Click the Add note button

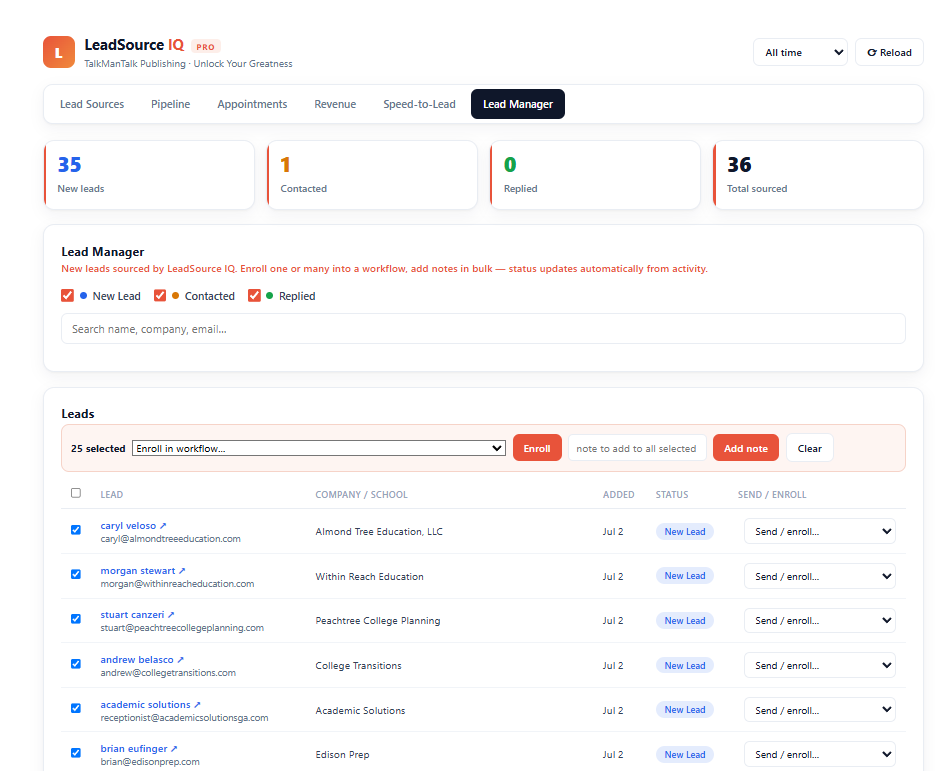pos(745,448)
